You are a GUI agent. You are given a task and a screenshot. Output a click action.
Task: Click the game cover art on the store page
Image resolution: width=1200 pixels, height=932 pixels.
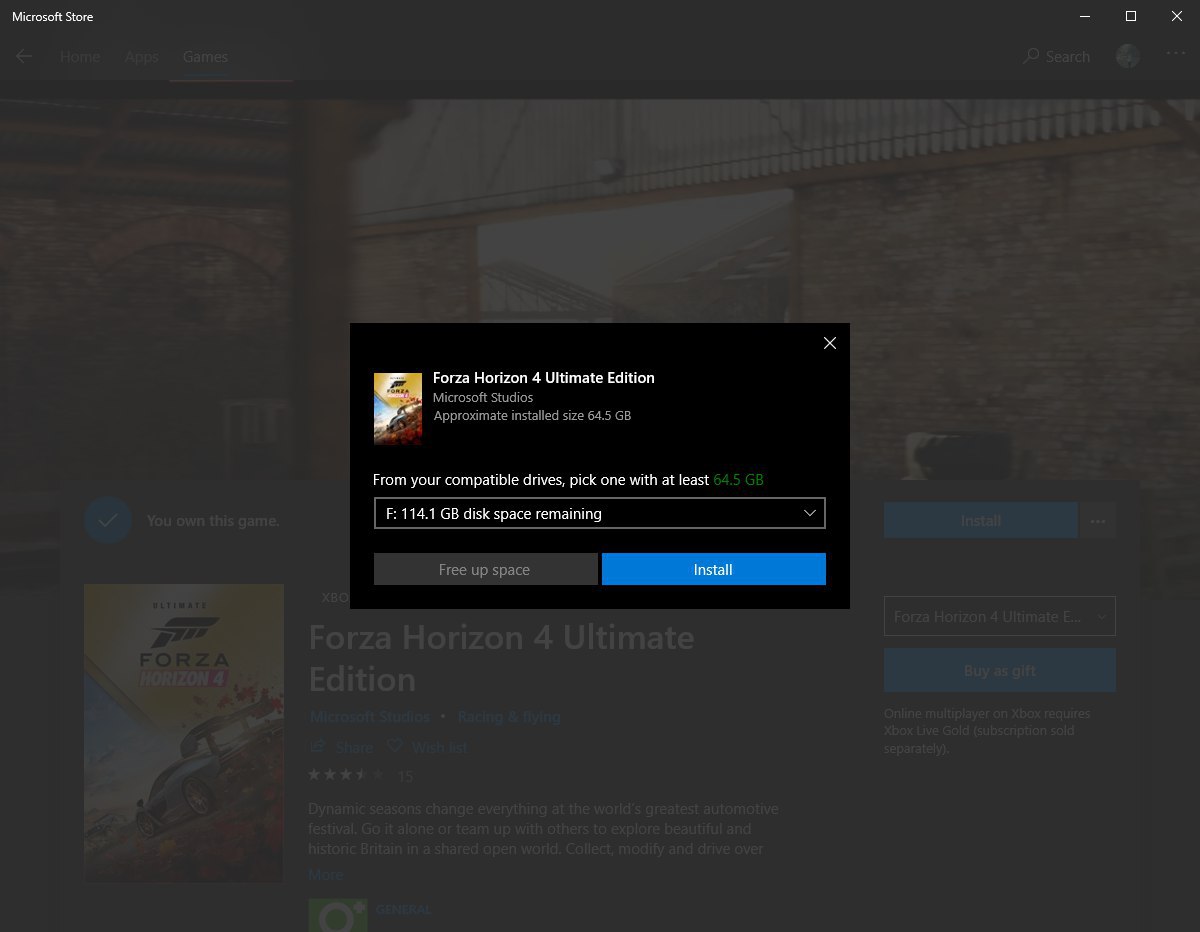tap(184, 733)
